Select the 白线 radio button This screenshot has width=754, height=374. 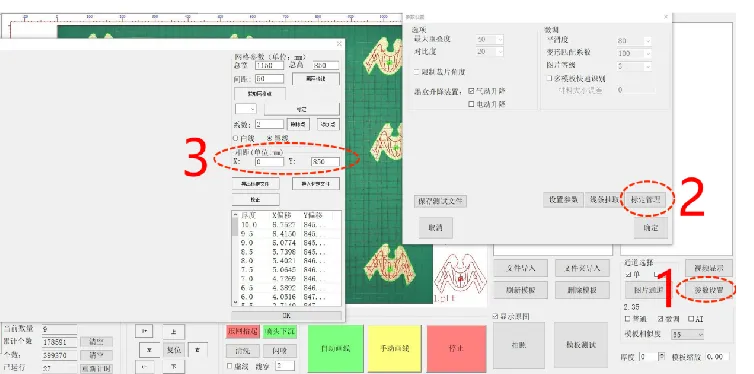235,138
